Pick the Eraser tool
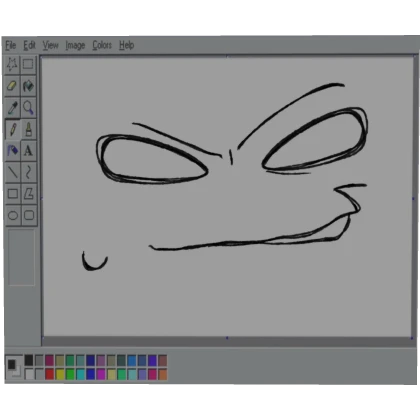Image resolution: width=420 pixels, height=420 pixels. 12,86
